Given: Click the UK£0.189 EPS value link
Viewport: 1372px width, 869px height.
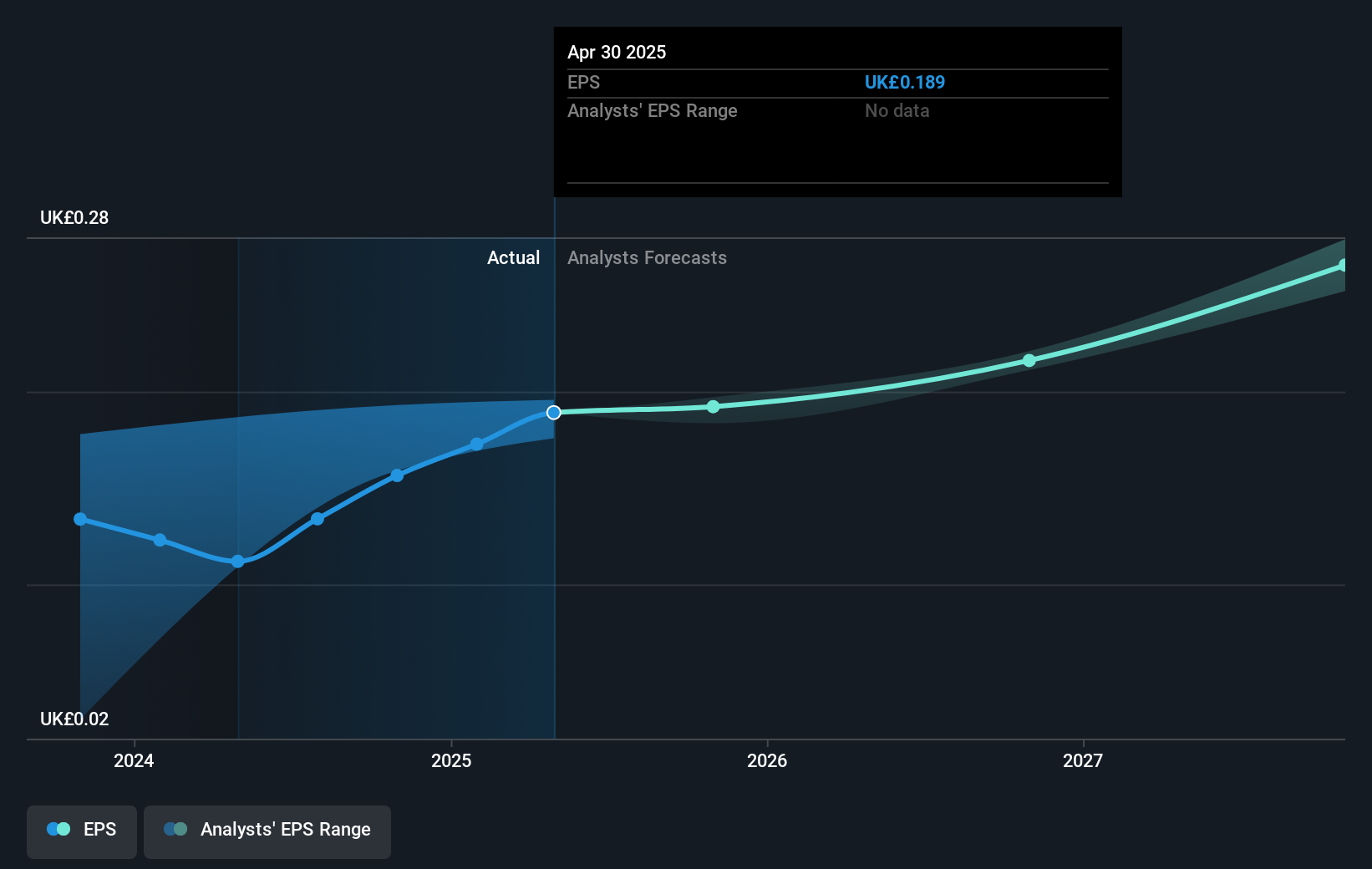Looking at the screenshot, I should (x=905, y=82).
